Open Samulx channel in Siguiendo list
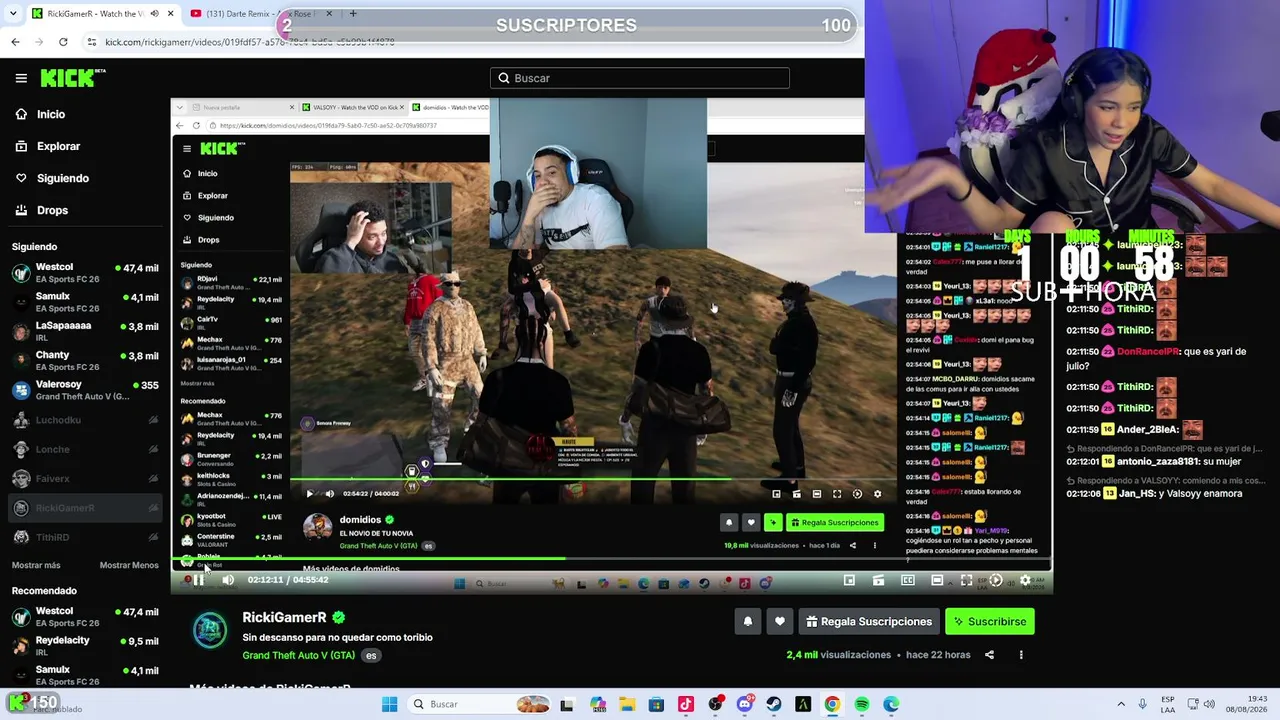Viewport: 1280px width, 720px height. pos(85,302)
